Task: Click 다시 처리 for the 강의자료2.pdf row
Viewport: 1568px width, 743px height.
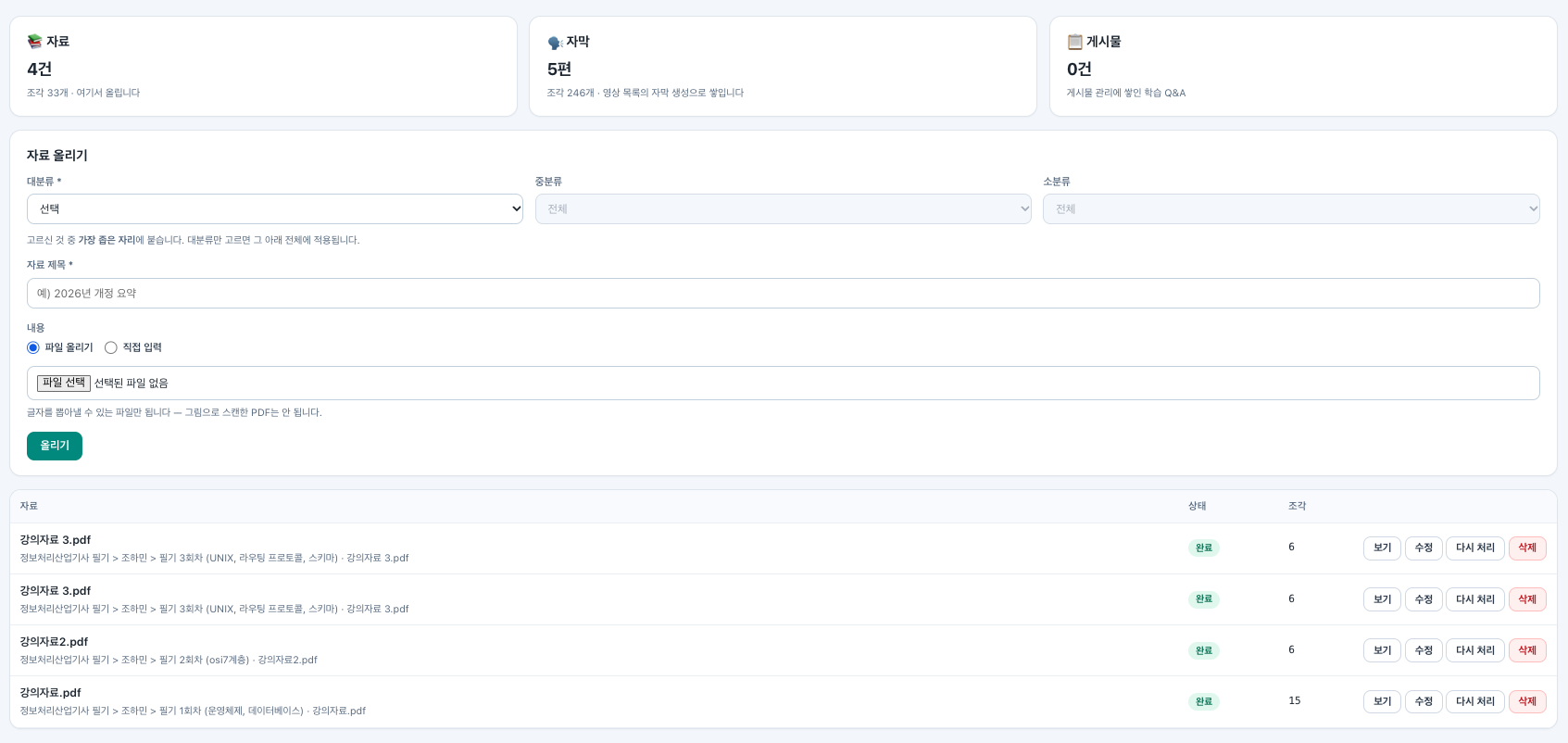Action: pyautogui.click(x=1475, y=650)
